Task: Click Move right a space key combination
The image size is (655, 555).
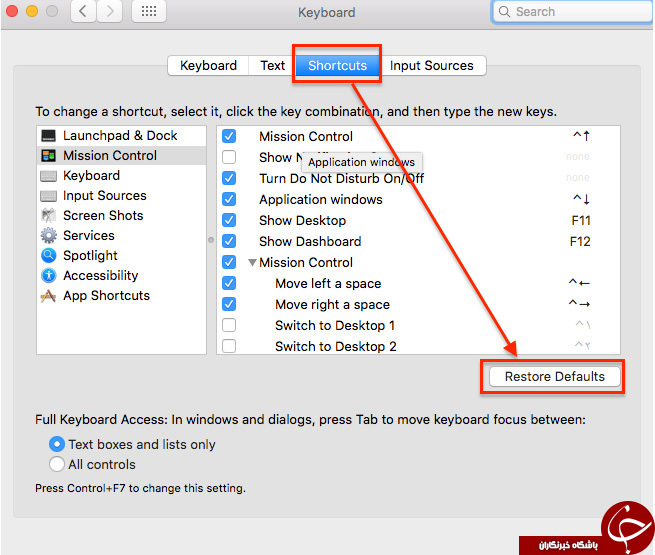Action: (x=579, y=304)
